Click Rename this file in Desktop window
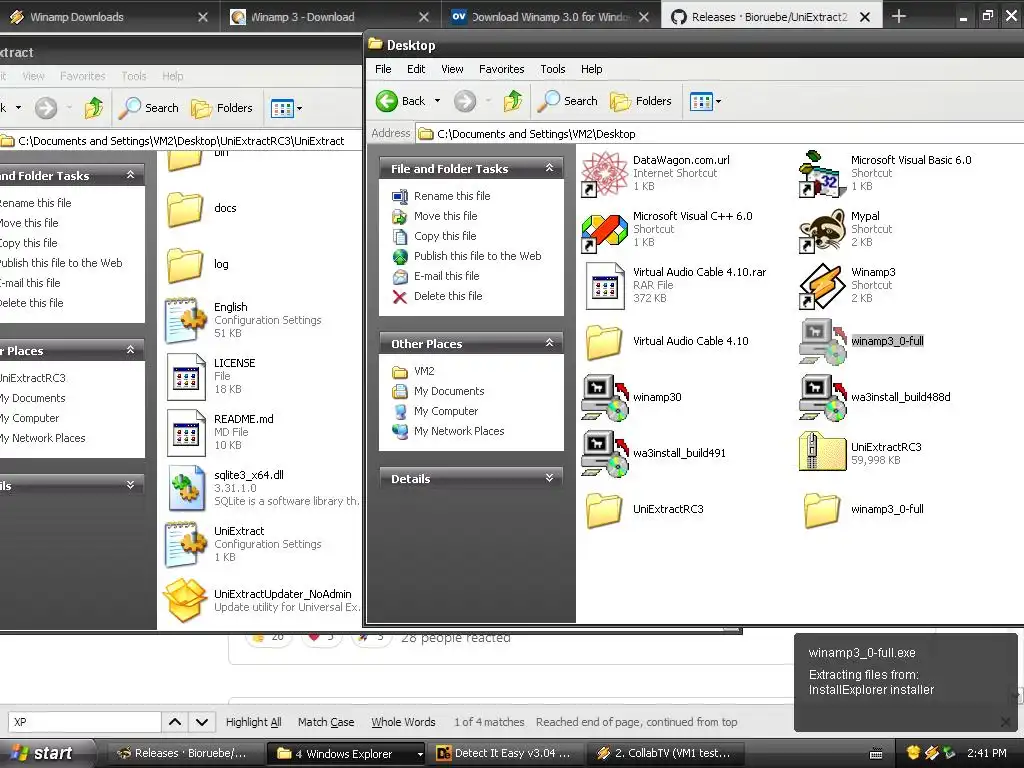Image resolution: width=1024 pixels, height=768 pixels. tap(452, 196)
